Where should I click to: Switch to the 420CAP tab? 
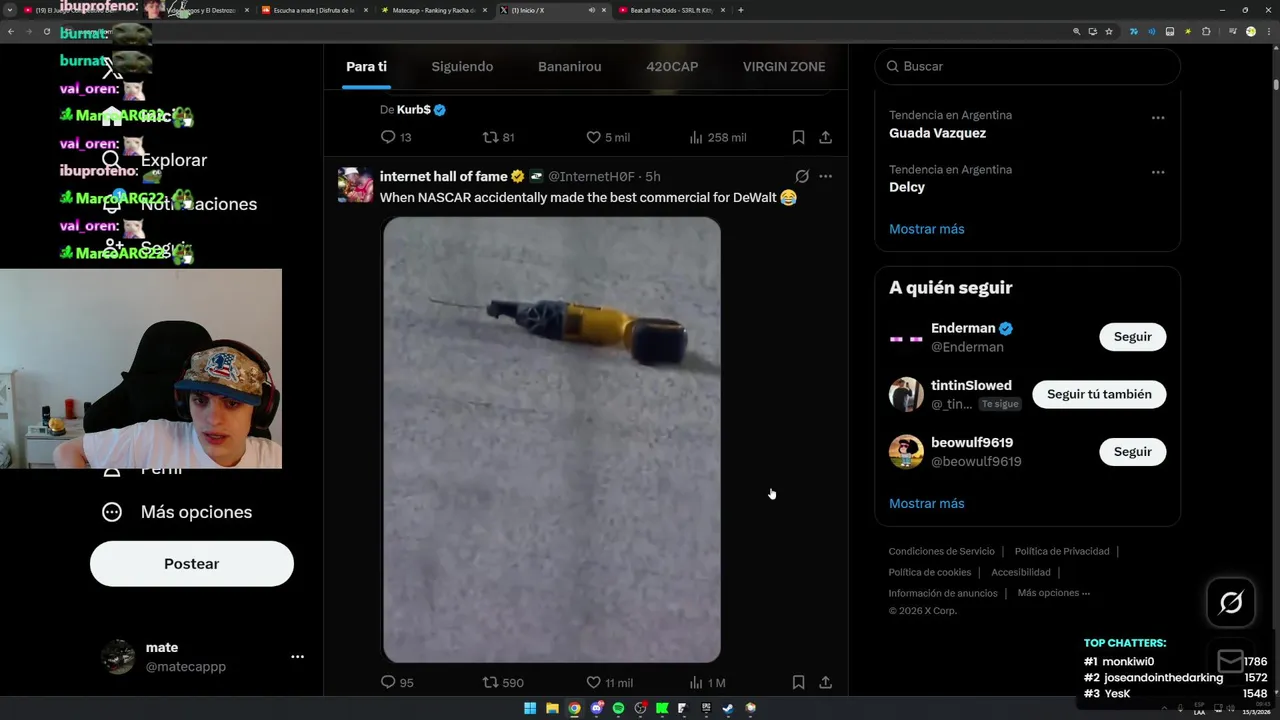672,66
